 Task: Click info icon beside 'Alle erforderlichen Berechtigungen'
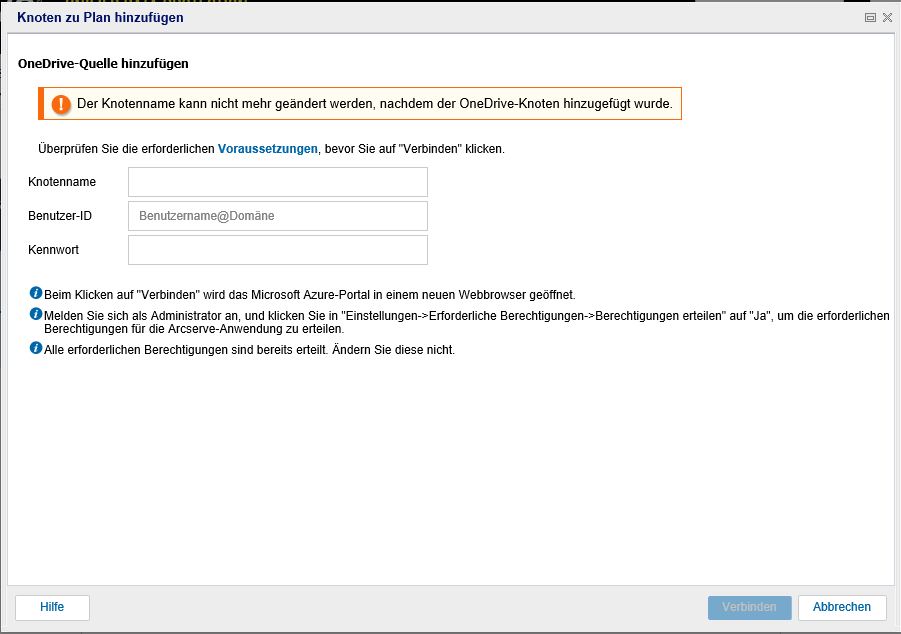point(36,348)
